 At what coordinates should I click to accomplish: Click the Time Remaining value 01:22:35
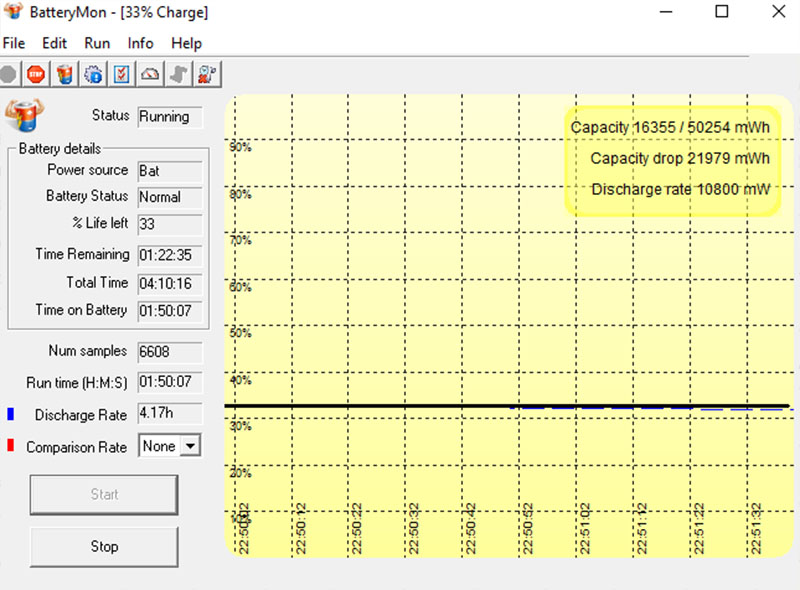170,255
